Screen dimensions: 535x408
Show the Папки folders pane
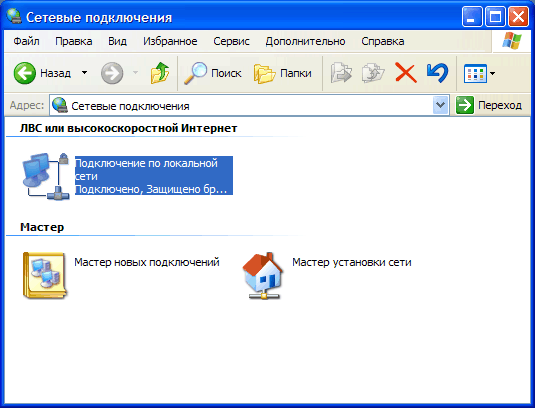click(x=283, y=73)
